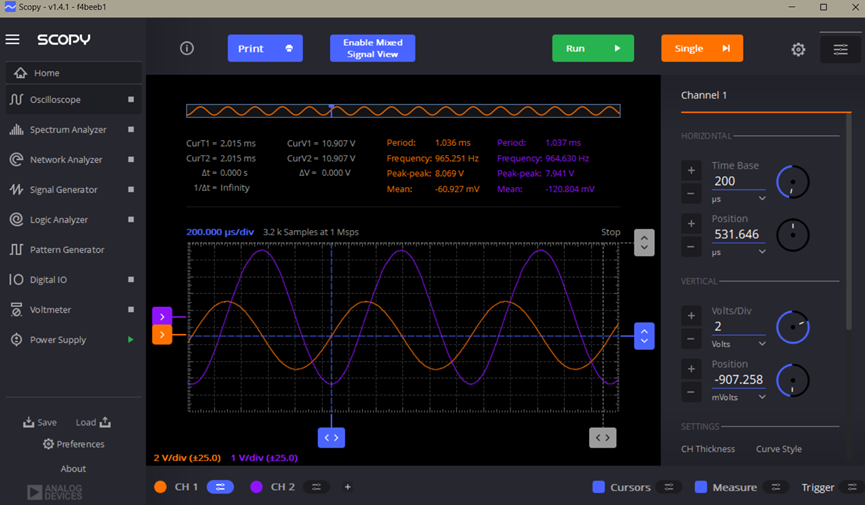Go to Home in sidebar
This screenshot has height=505, width=865.
[x=73, y=73]
